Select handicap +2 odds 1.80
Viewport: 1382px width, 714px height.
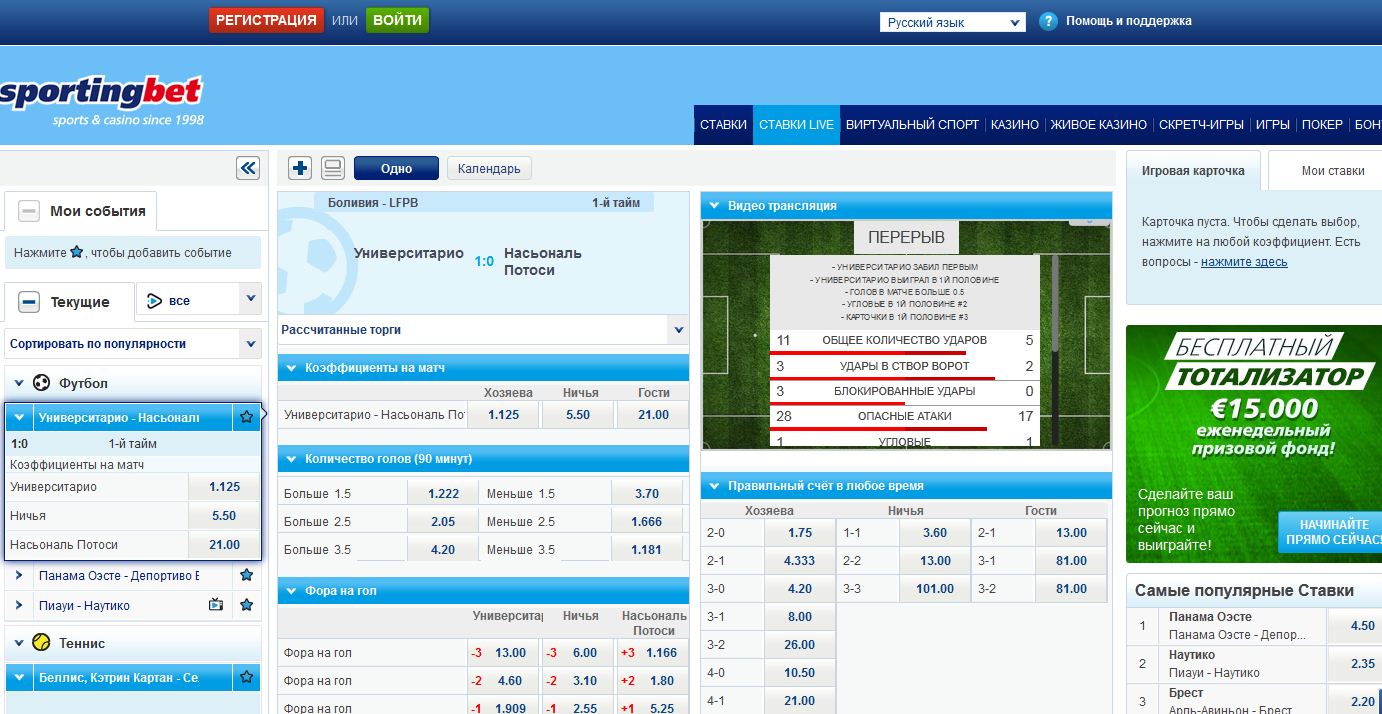click(653, 681)
